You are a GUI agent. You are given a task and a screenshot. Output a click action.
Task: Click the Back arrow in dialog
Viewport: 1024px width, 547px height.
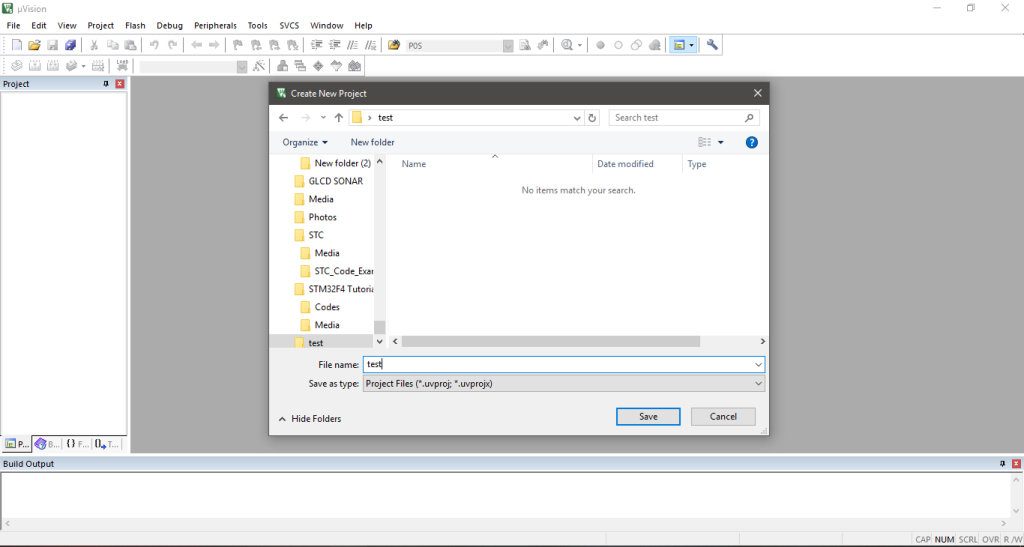pos(285,118)
